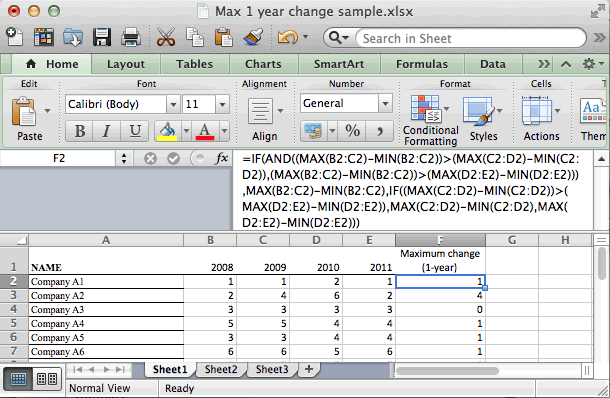Open font color picker dropdown arrow

tap(224, 131)
